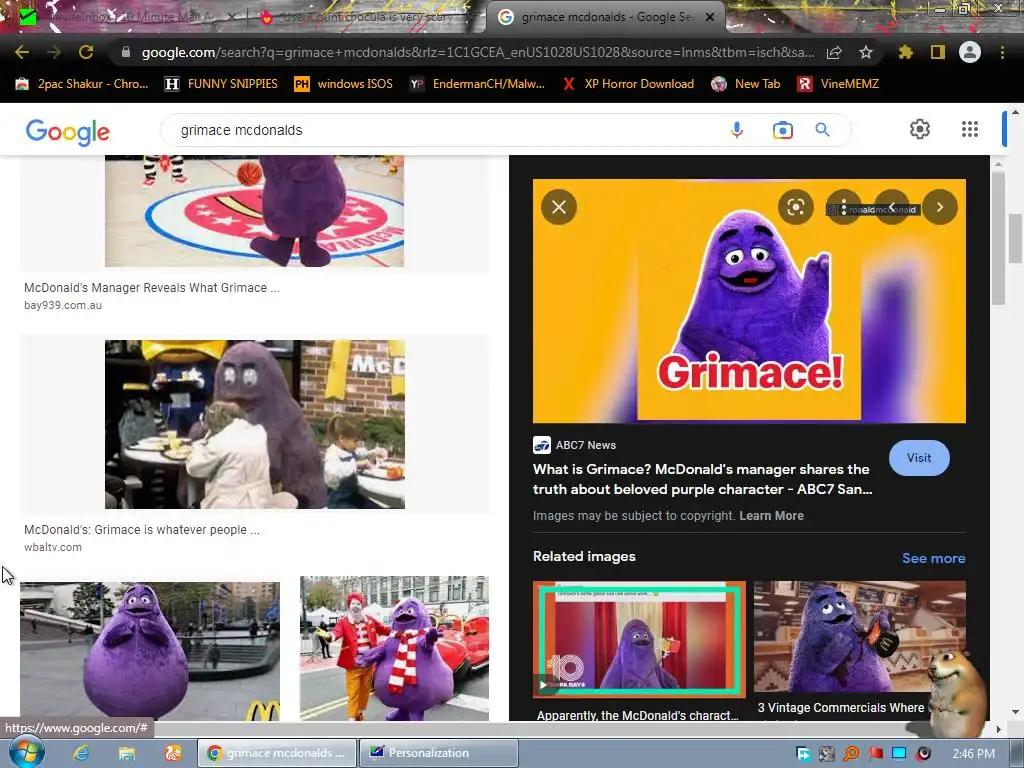The image size is (1024, 768).
Task: Open McDonald's: Grimace is whatever people link
Action: click(142, 530)
